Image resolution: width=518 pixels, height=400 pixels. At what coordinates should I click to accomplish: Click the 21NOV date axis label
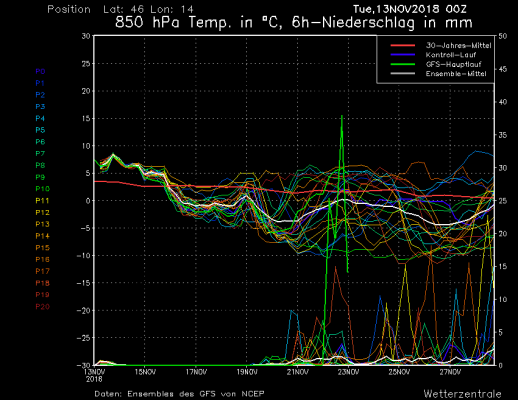coord(298,372)
